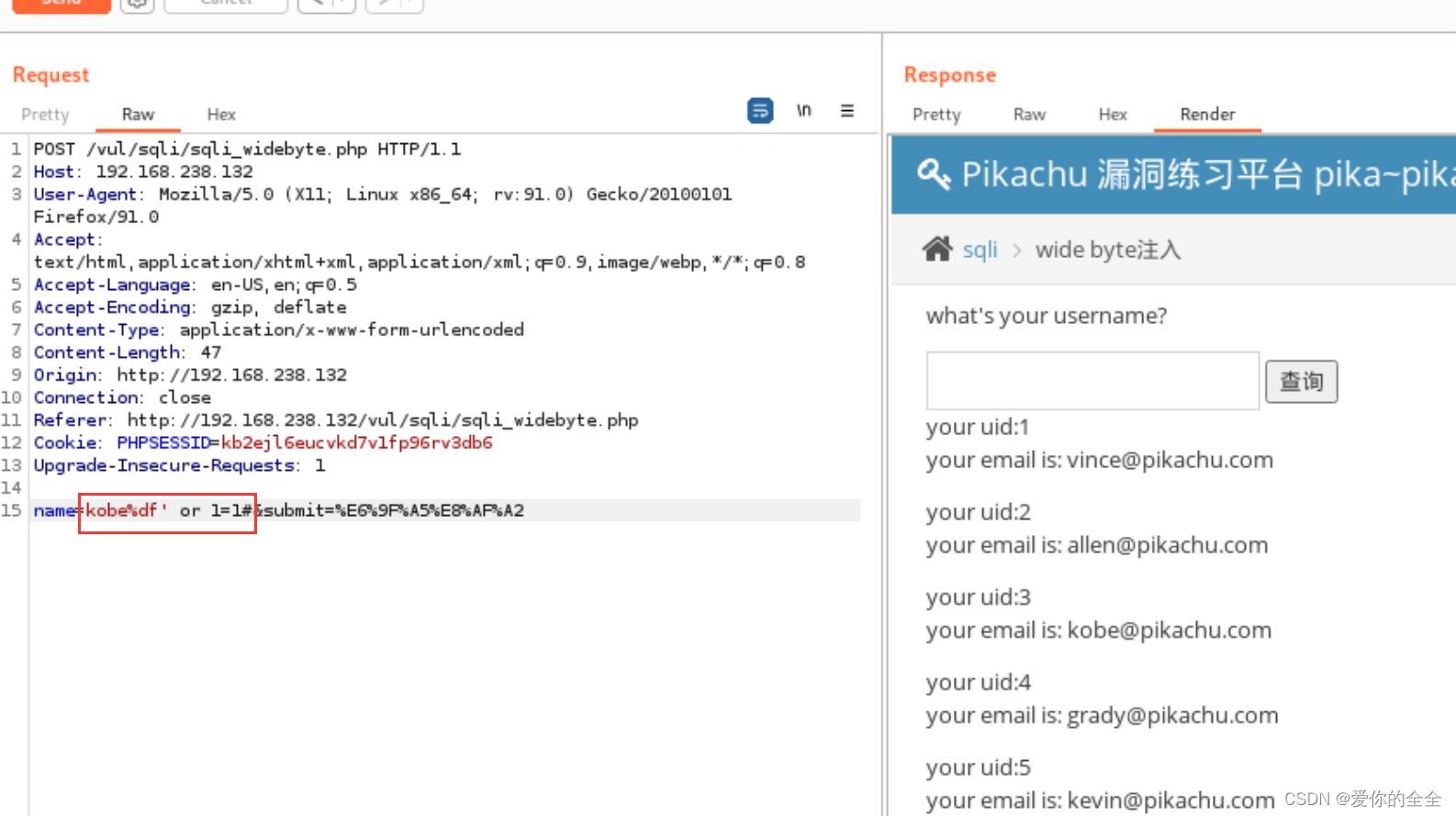Click the Accept-Language header line

[x=196, y=285]
